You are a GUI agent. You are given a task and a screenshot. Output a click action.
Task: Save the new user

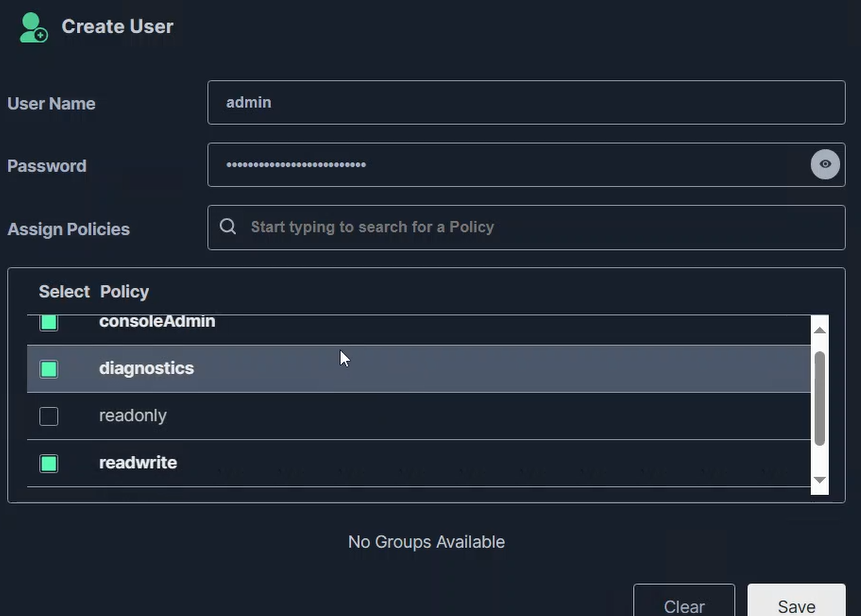pyautogui.click(x=796, y=605)
